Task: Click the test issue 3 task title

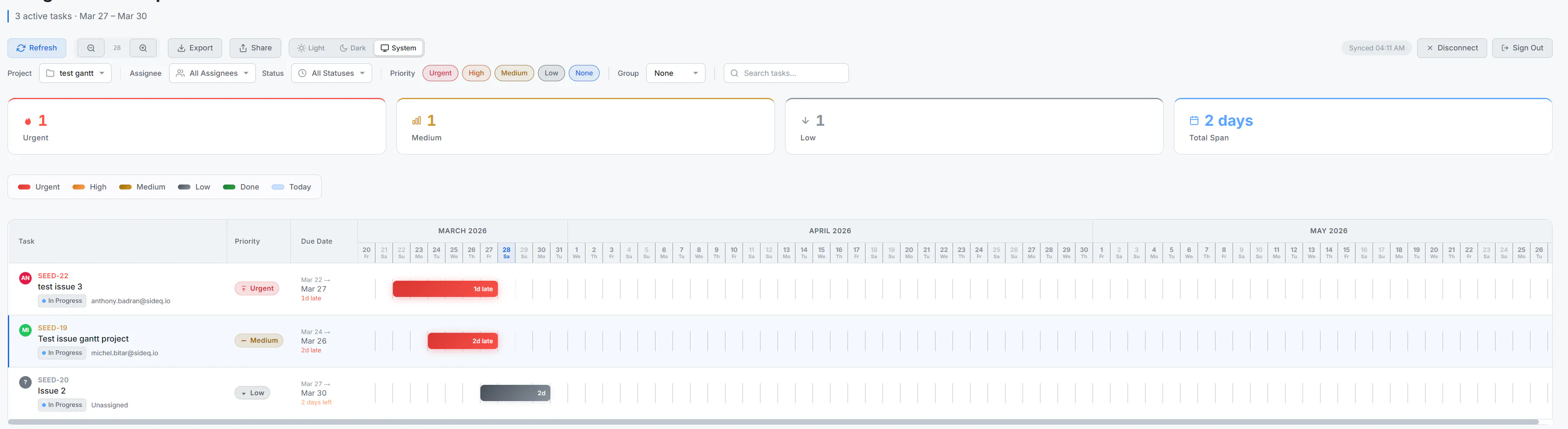Action: [60, 287]
